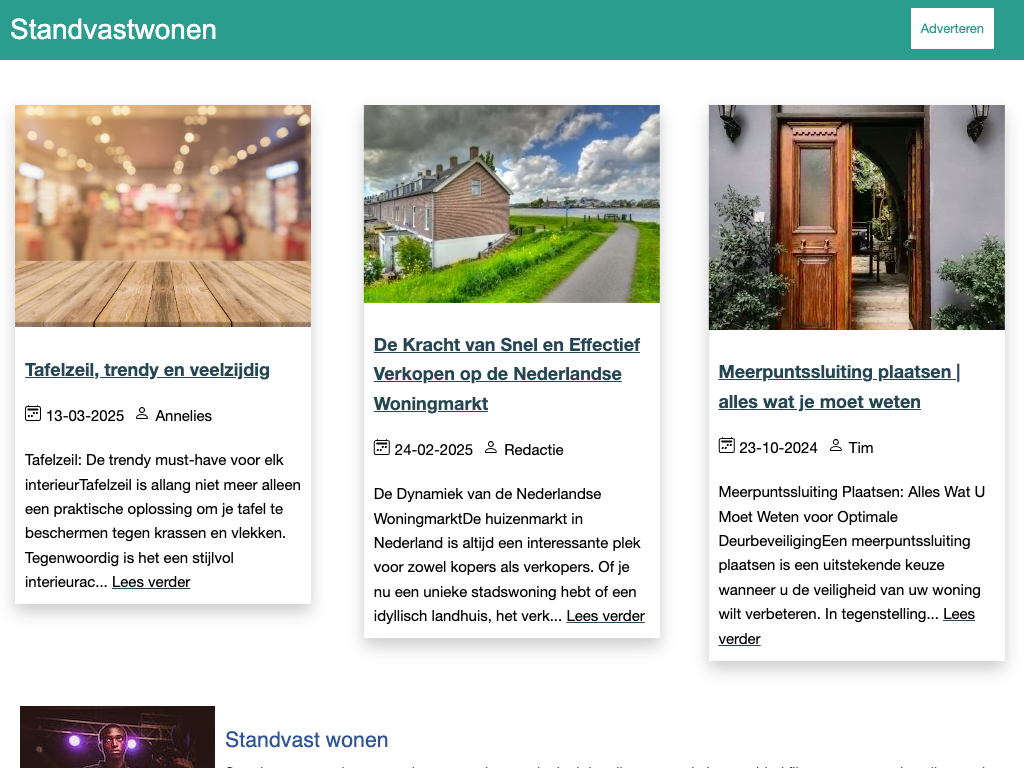Click the Standvast wonen heading at bottom

pyautogui.click(x=306, y=740)
